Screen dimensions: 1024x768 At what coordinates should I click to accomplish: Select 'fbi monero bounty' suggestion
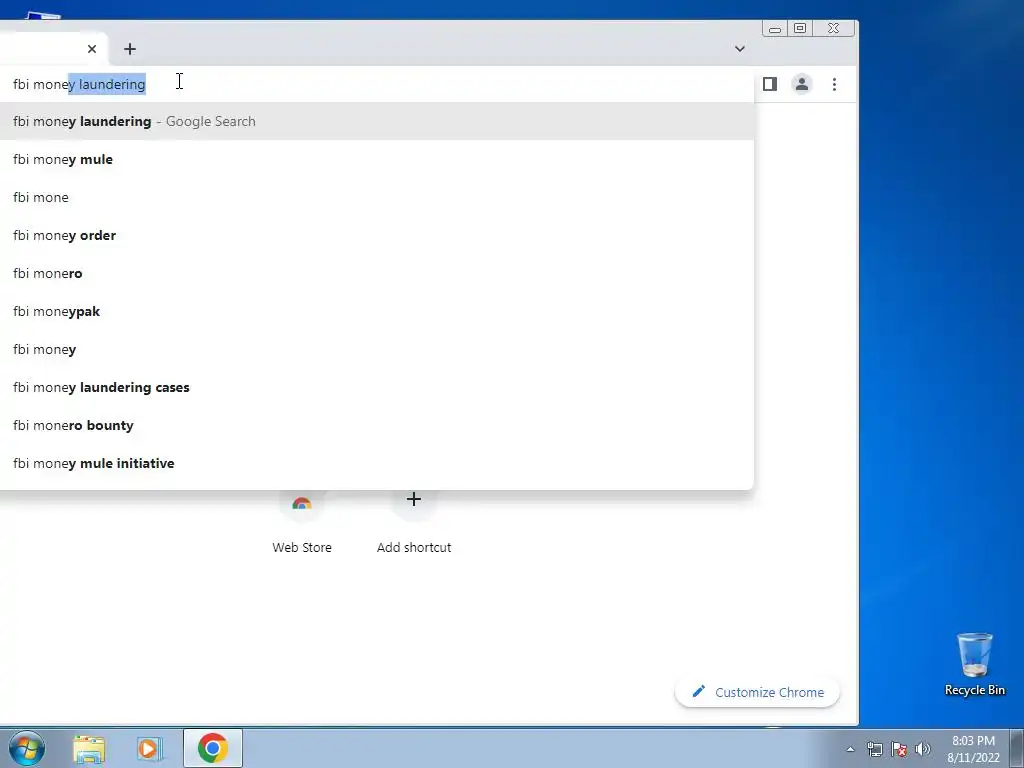pos(377,425)
